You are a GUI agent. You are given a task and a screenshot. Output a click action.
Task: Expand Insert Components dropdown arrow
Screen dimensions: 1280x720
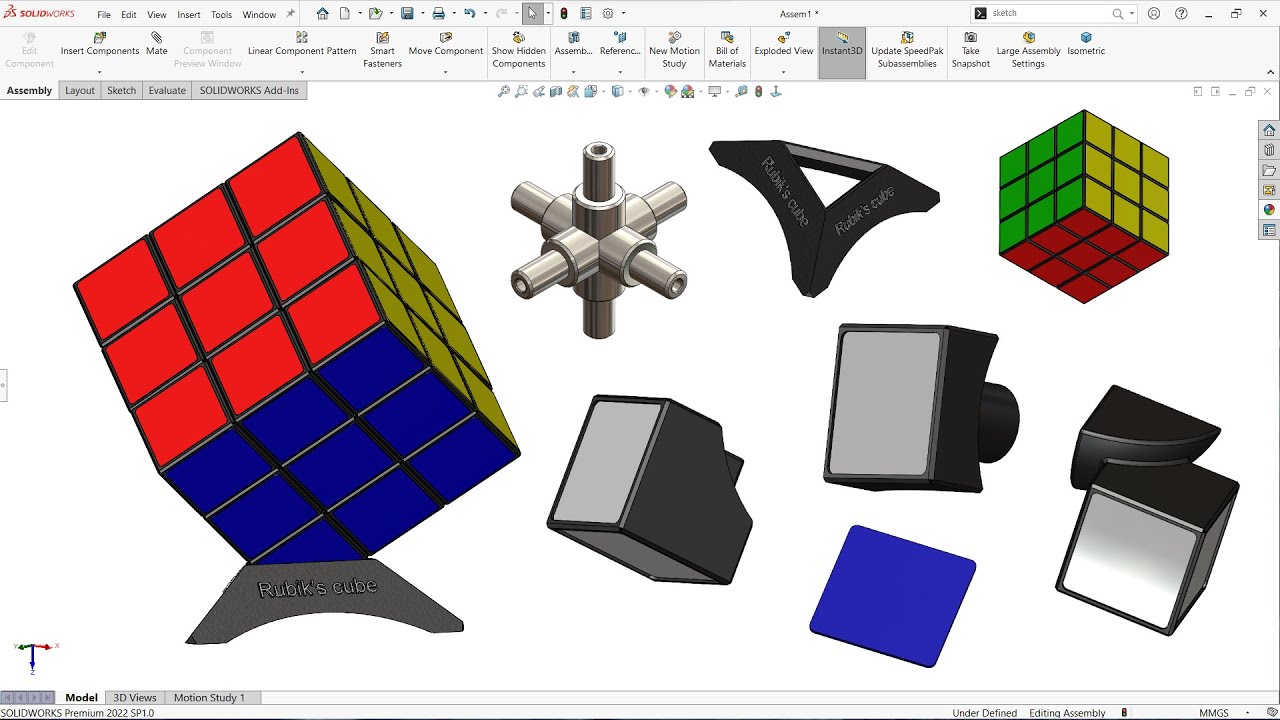[x=100, y=72]
